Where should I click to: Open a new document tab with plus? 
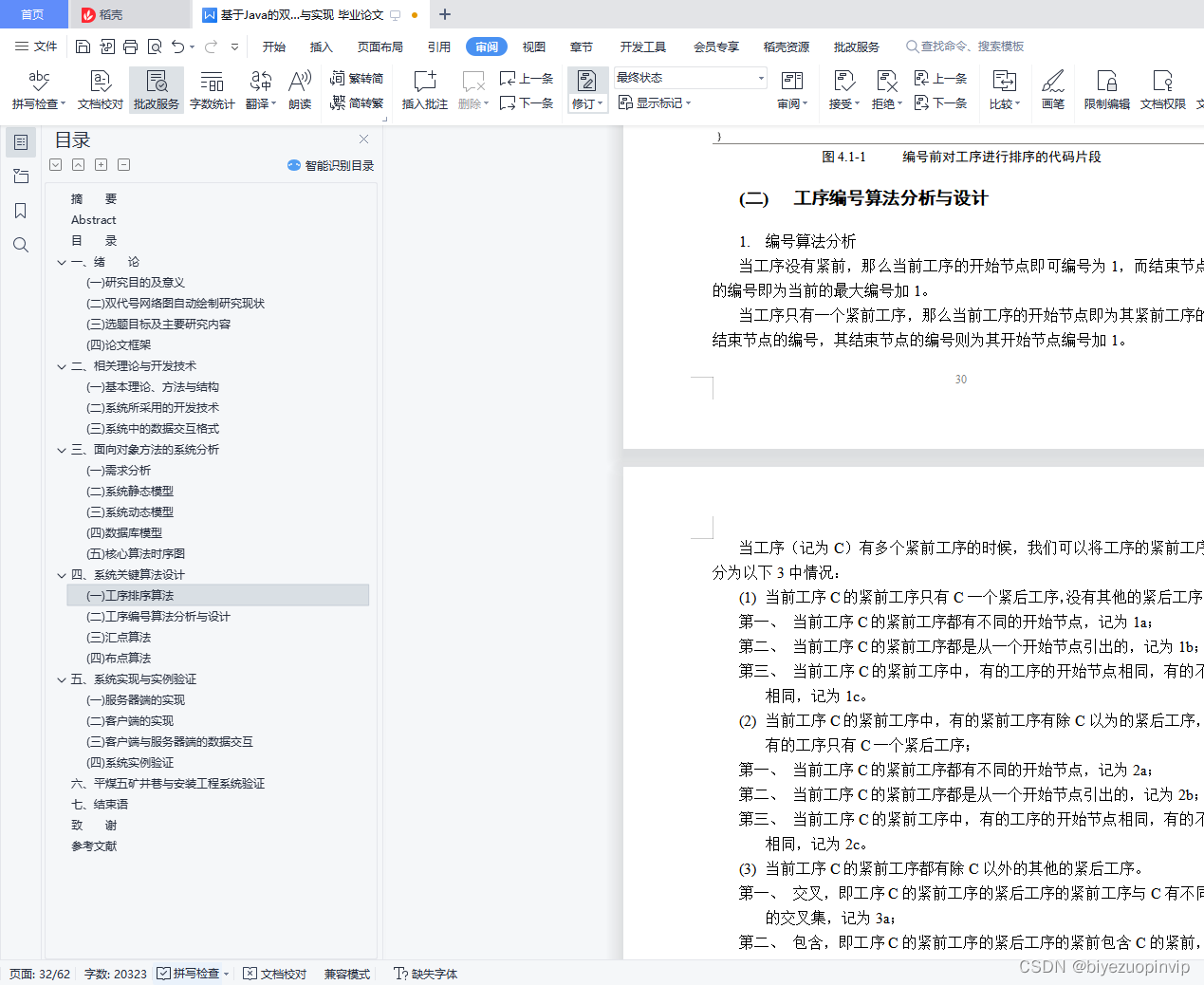click(x=445, y=14)
